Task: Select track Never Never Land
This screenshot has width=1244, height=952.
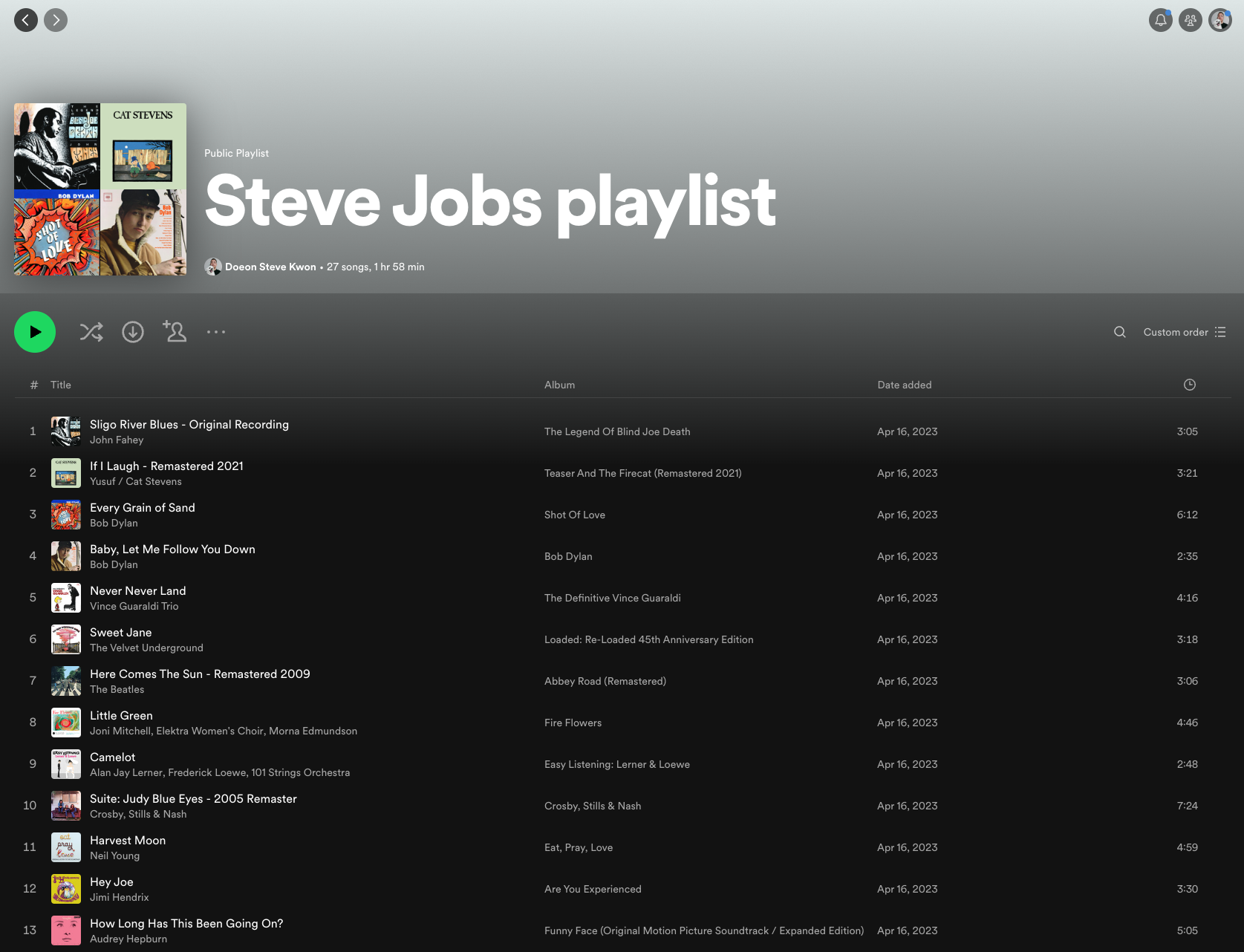Action: tap(138, 590)
